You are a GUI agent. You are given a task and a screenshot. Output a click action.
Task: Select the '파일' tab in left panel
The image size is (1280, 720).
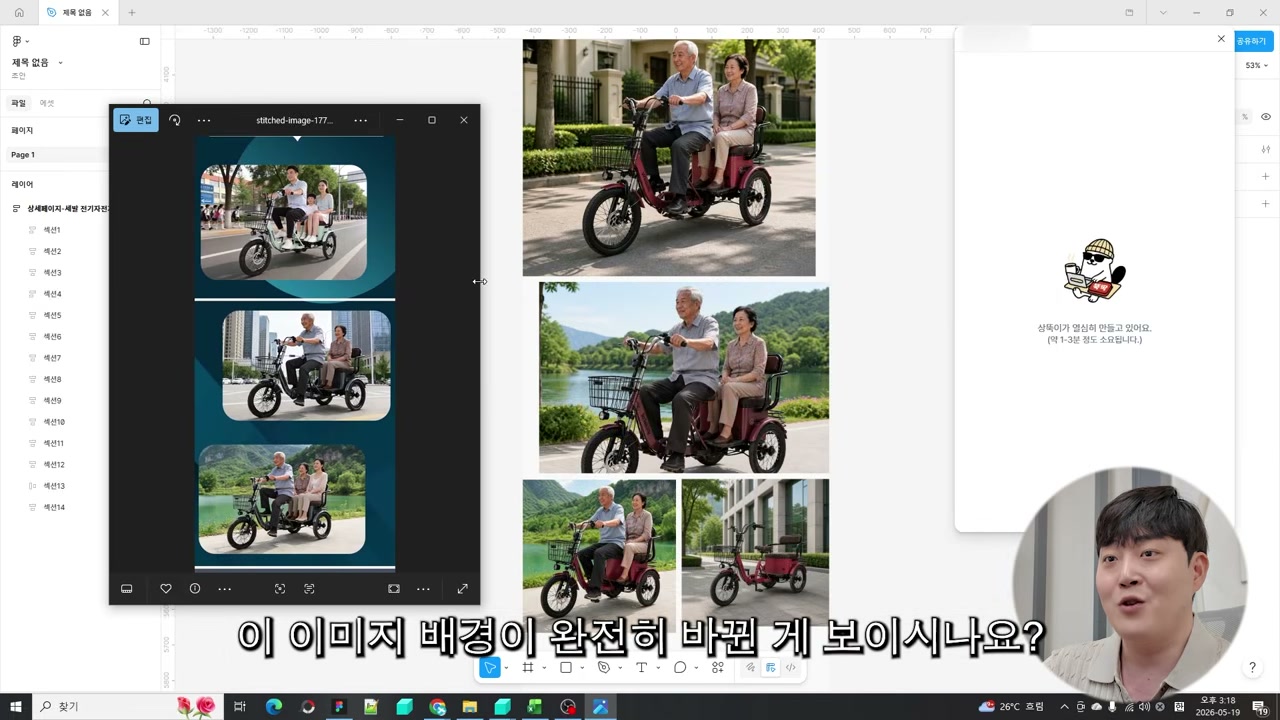[x=18, y=103]
